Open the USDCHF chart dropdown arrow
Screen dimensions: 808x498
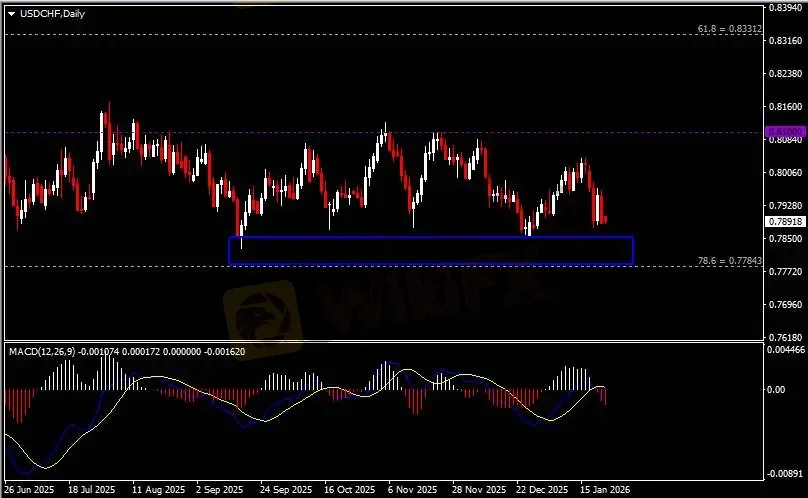(11, 13)
